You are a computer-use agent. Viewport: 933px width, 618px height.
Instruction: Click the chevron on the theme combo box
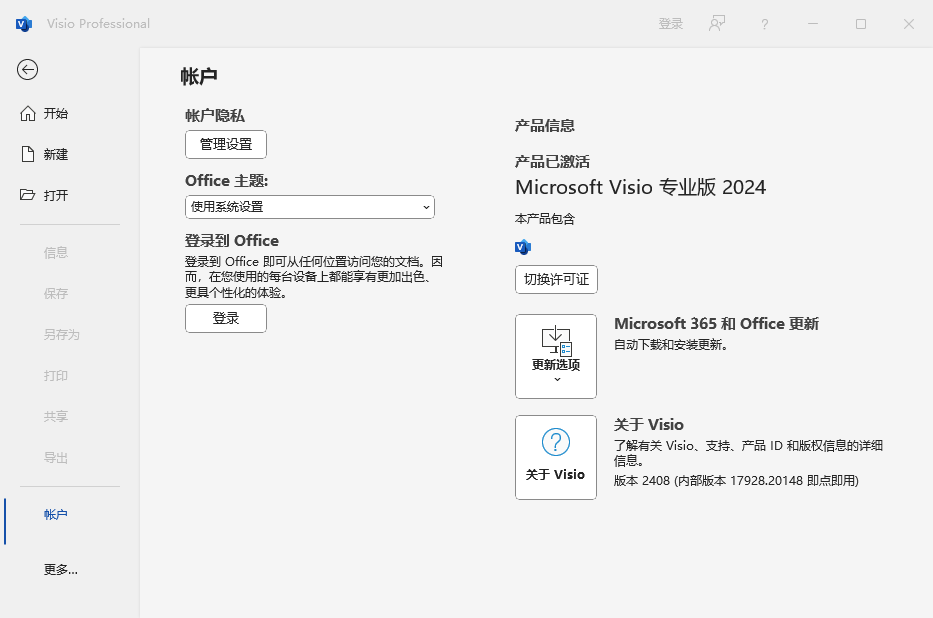[x=426, y=207]
